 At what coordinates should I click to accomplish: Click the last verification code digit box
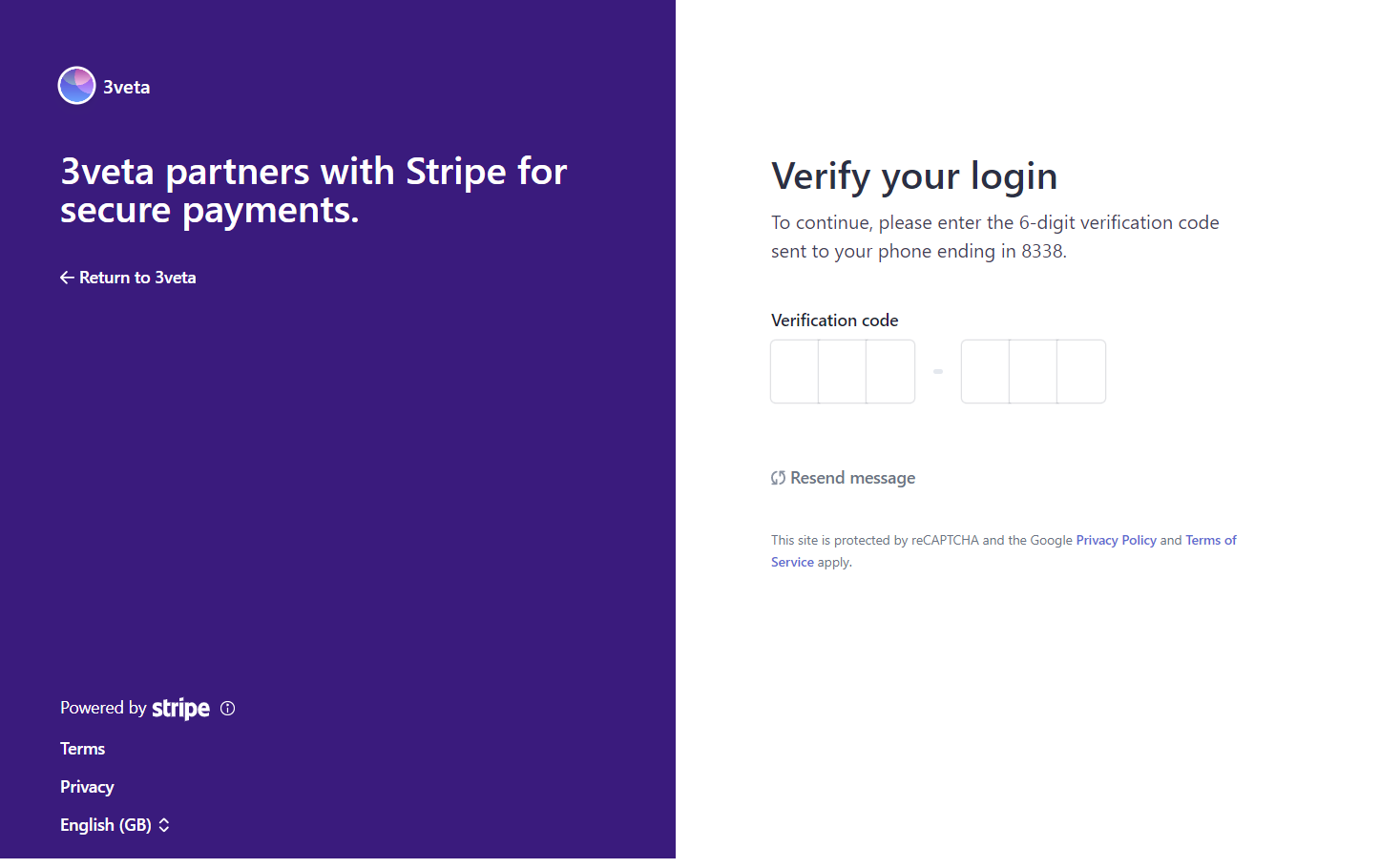[1080, 371]
